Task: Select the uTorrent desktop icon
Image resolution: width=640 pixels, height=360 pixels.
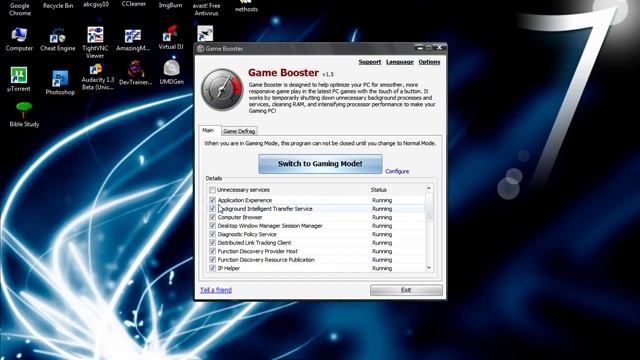Action: point(19,80)
